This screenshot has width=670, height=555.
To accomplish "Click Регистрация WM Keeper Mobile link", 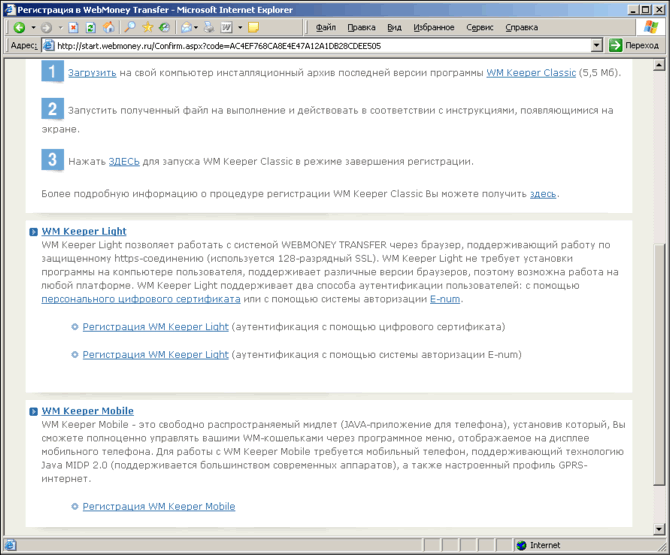I will (x=159, y=506).
